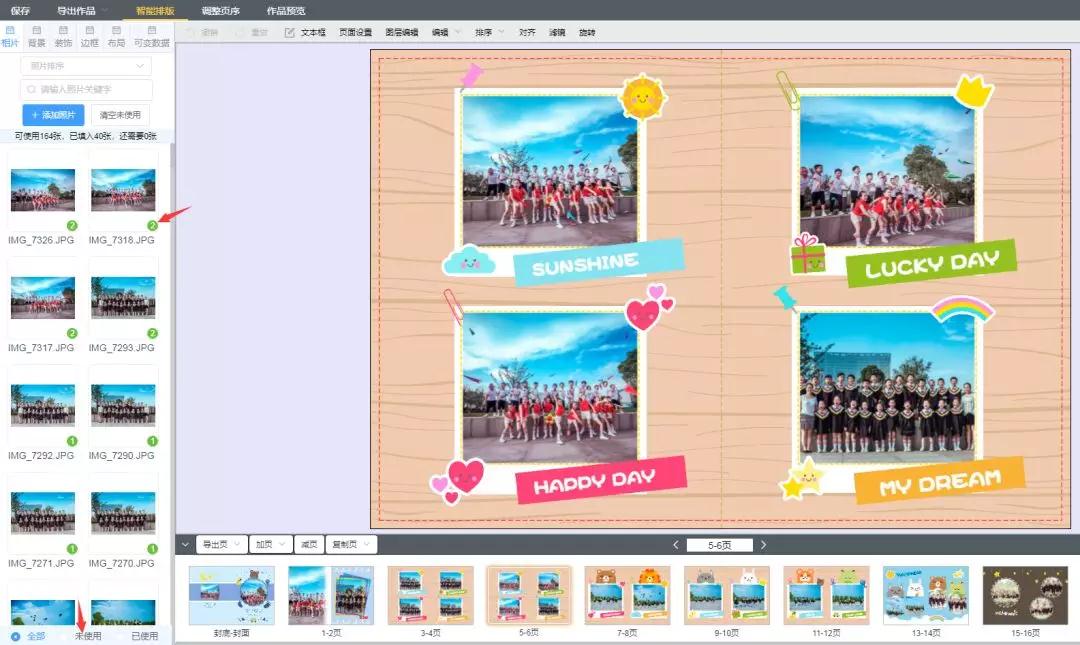Viewport: 1080px width, 645px height.
Task: Open 图层编辑 layer editing
Action: point(402,32)
